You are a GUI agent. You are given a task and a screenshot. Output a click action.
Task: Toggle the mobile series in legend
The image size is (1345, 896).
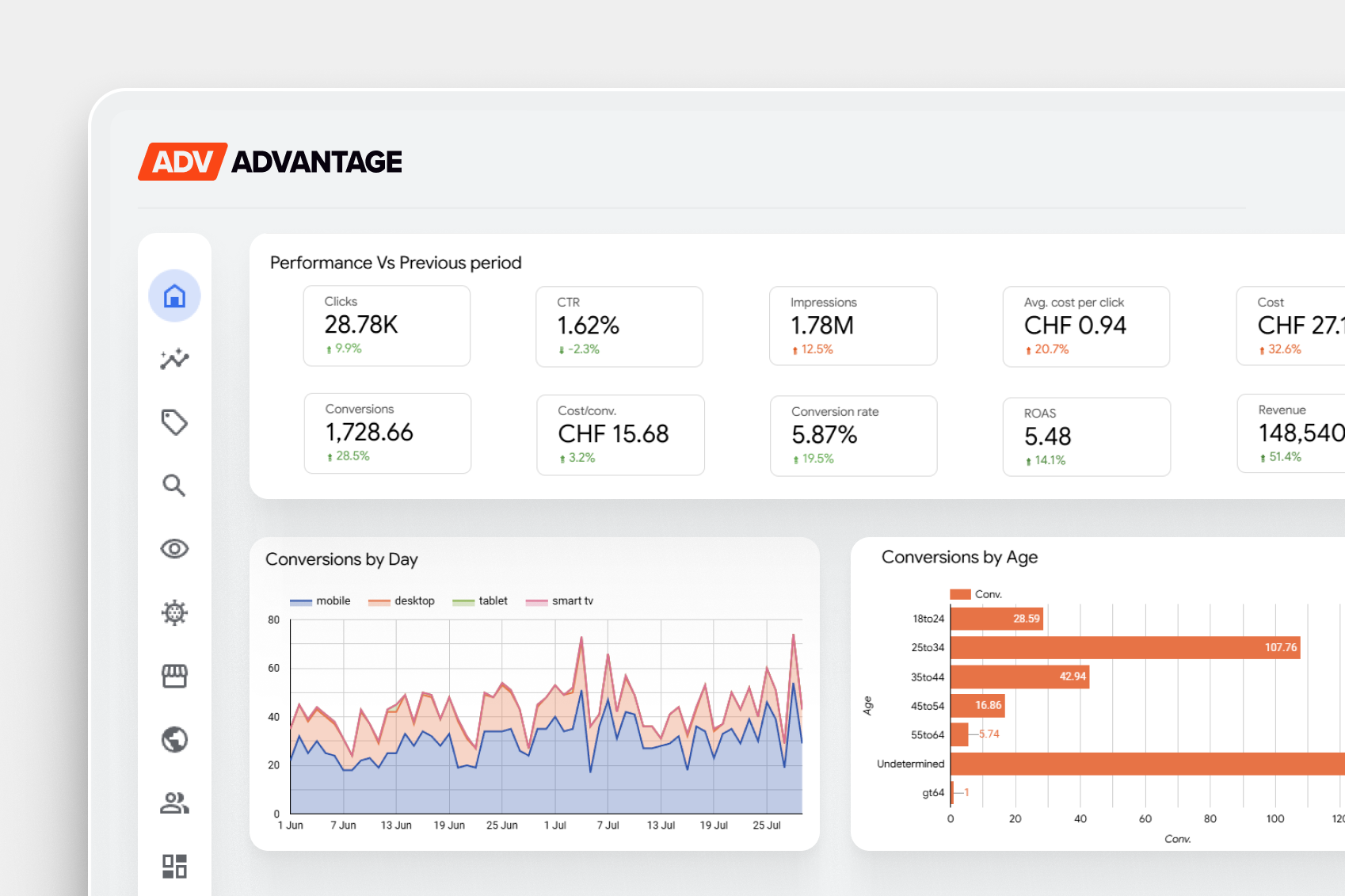pos(320,601)
